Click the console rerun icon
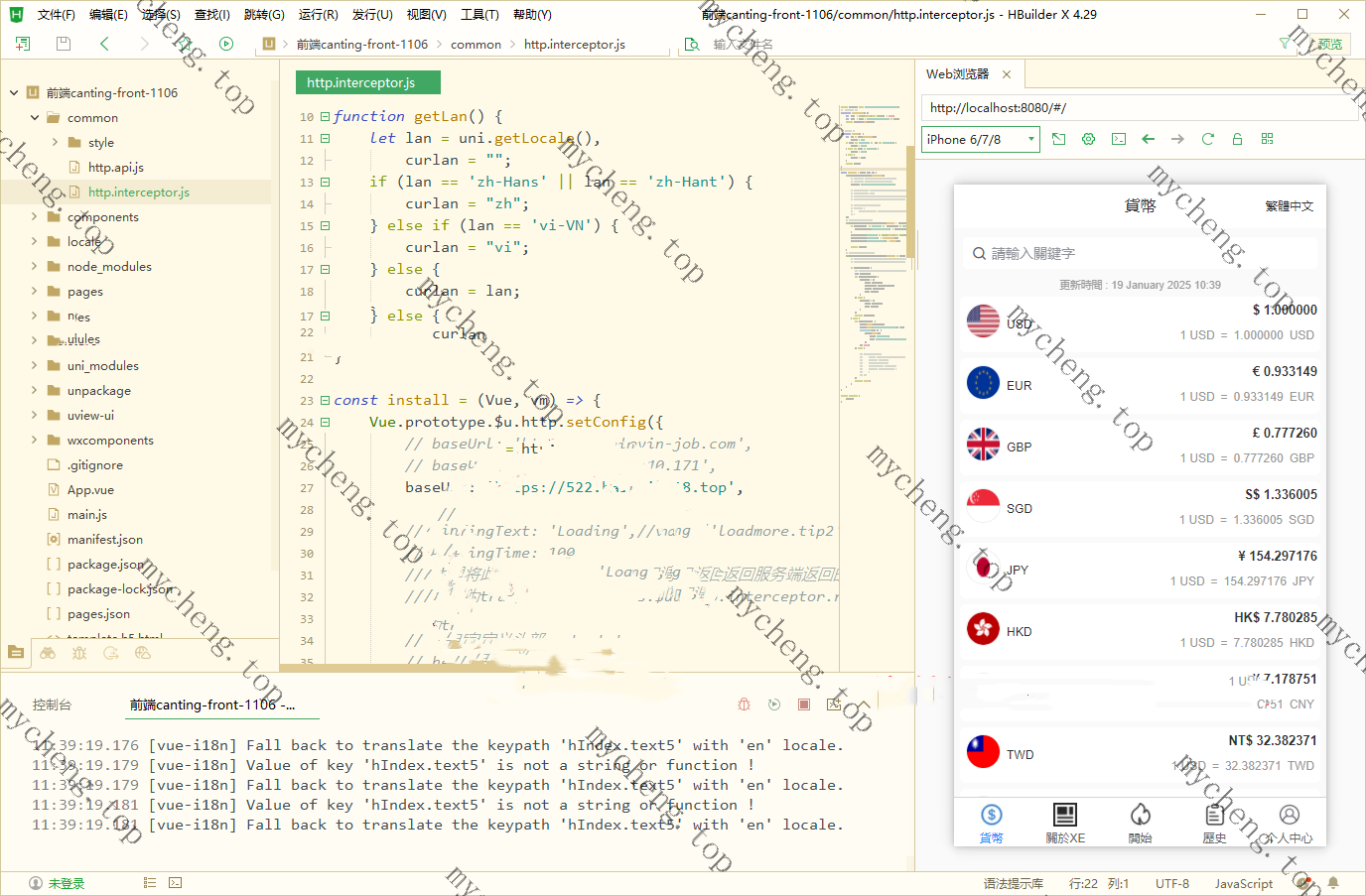Image resolution: width=1366 pixels, height=896 pixels. point(774,704)
